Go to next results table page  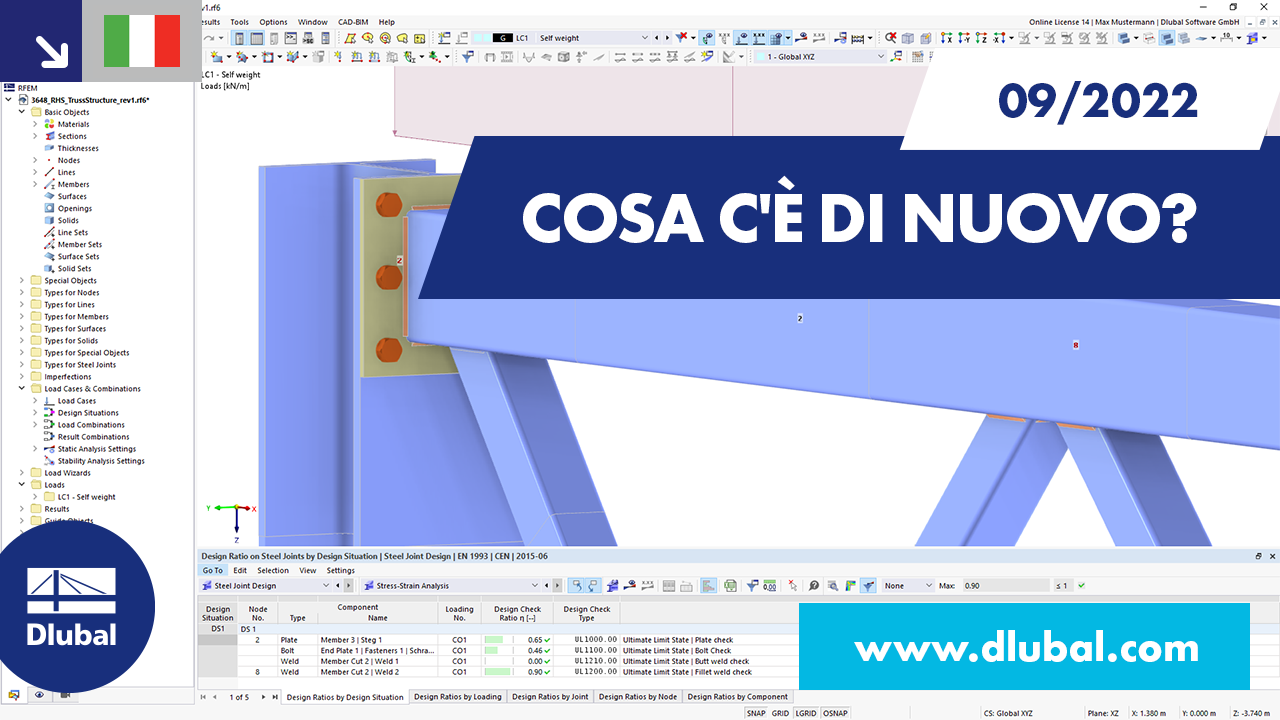[x=263, y=697]
